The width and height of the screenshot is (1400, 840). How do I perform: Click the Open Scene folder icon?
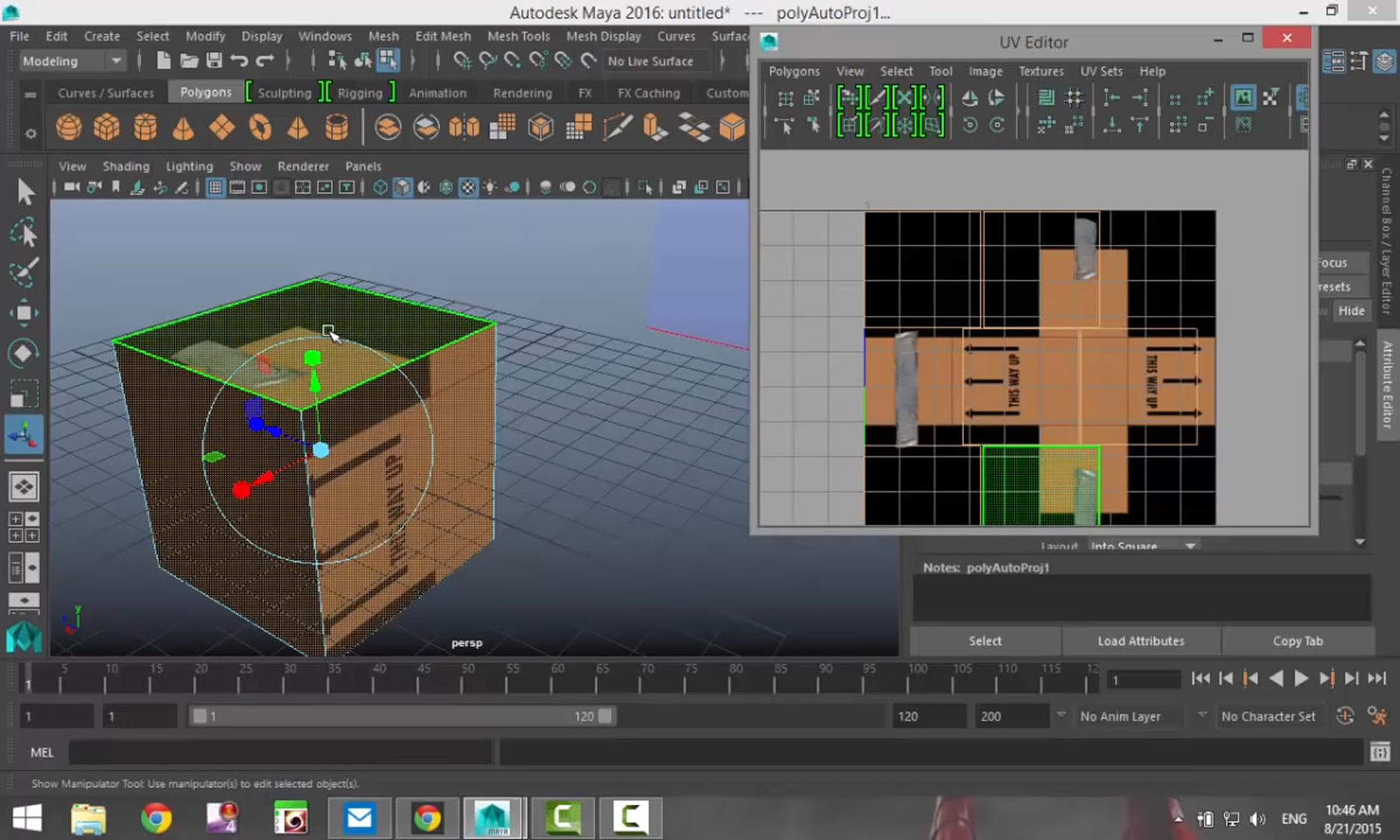click(x=189, y=61)
